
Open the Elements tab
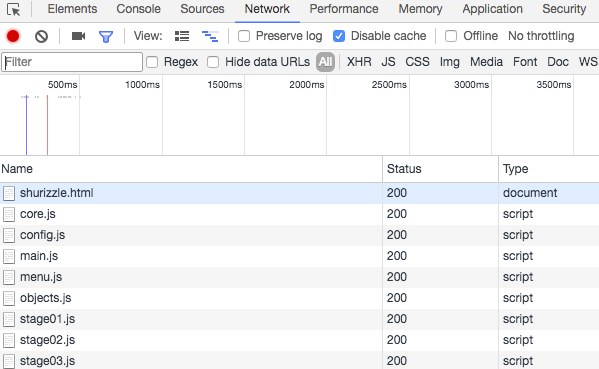click(72, 9)
